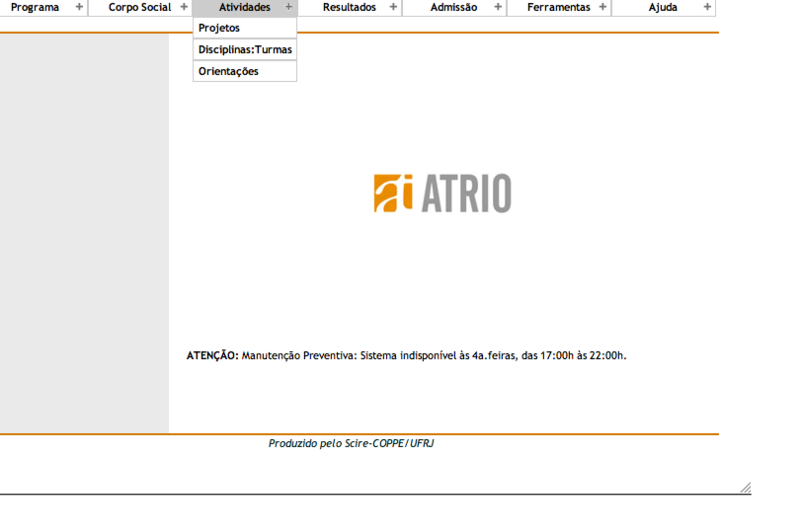Image resolution: width=800 pixels, height=530 pixels.
Task: Click the Atividades menu label
Action: [244, 7]
